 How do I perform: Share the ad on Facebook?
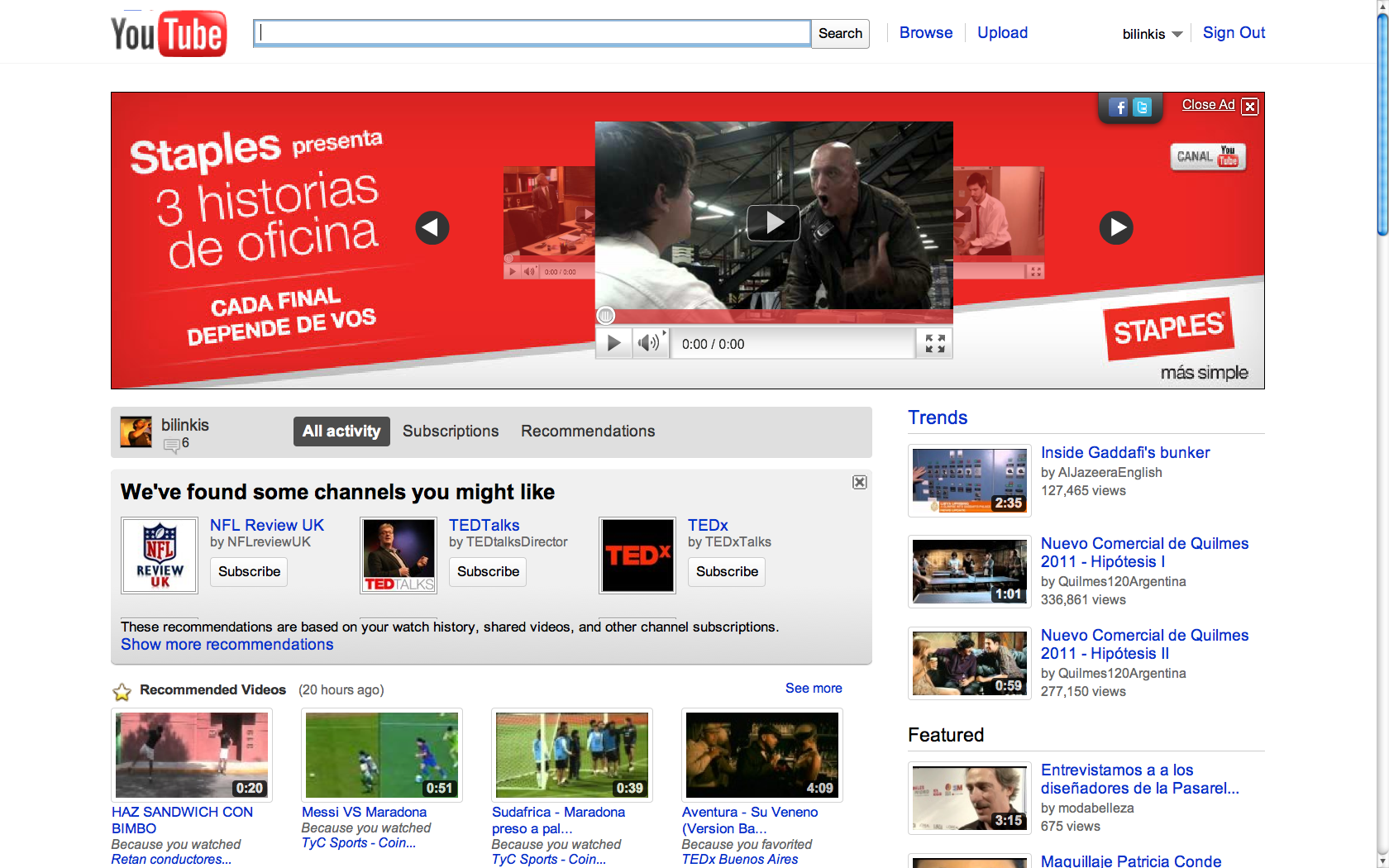pyautogui.click(x=1118, y=107)
